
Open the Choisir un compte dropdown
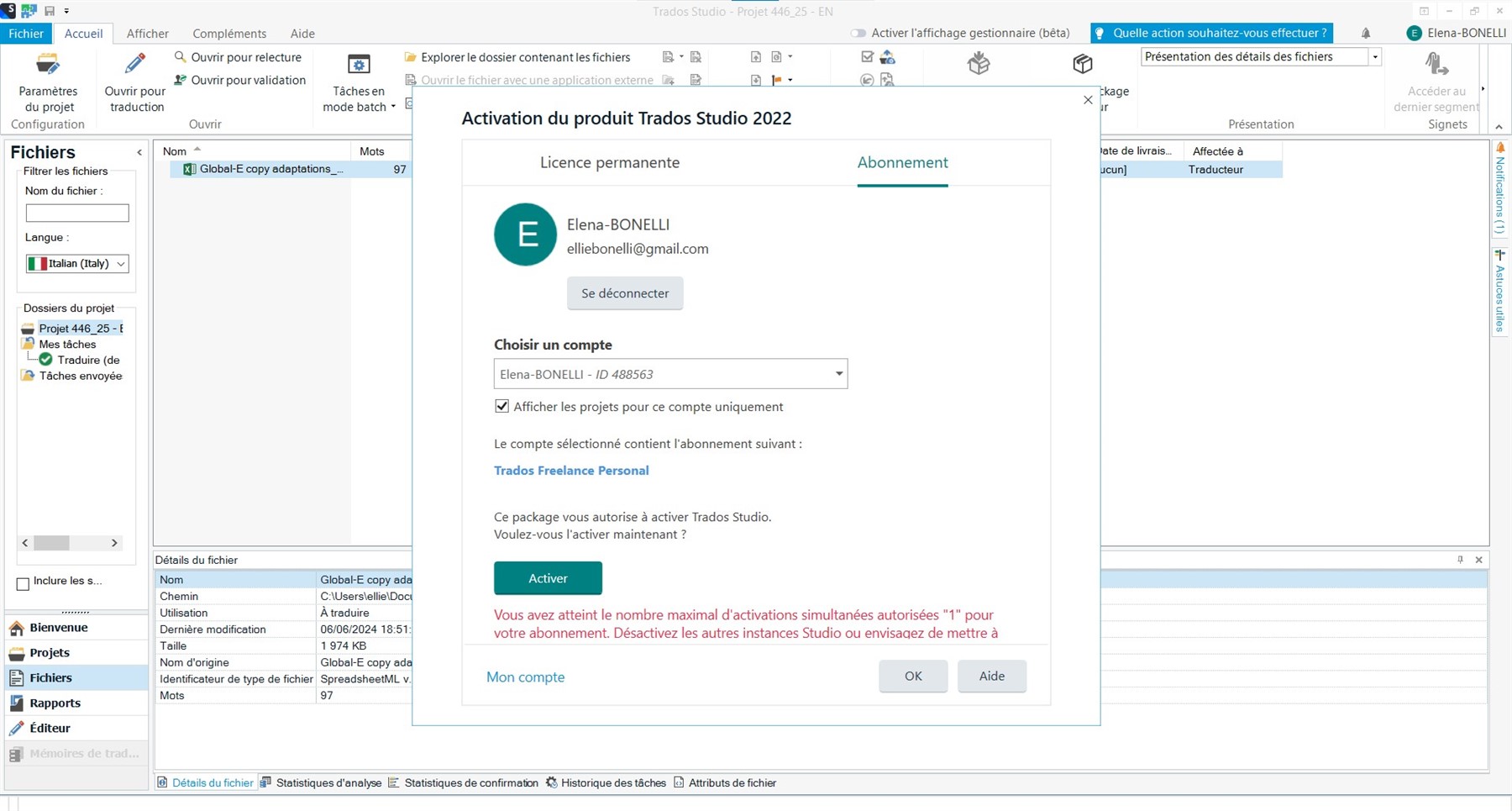670,374
